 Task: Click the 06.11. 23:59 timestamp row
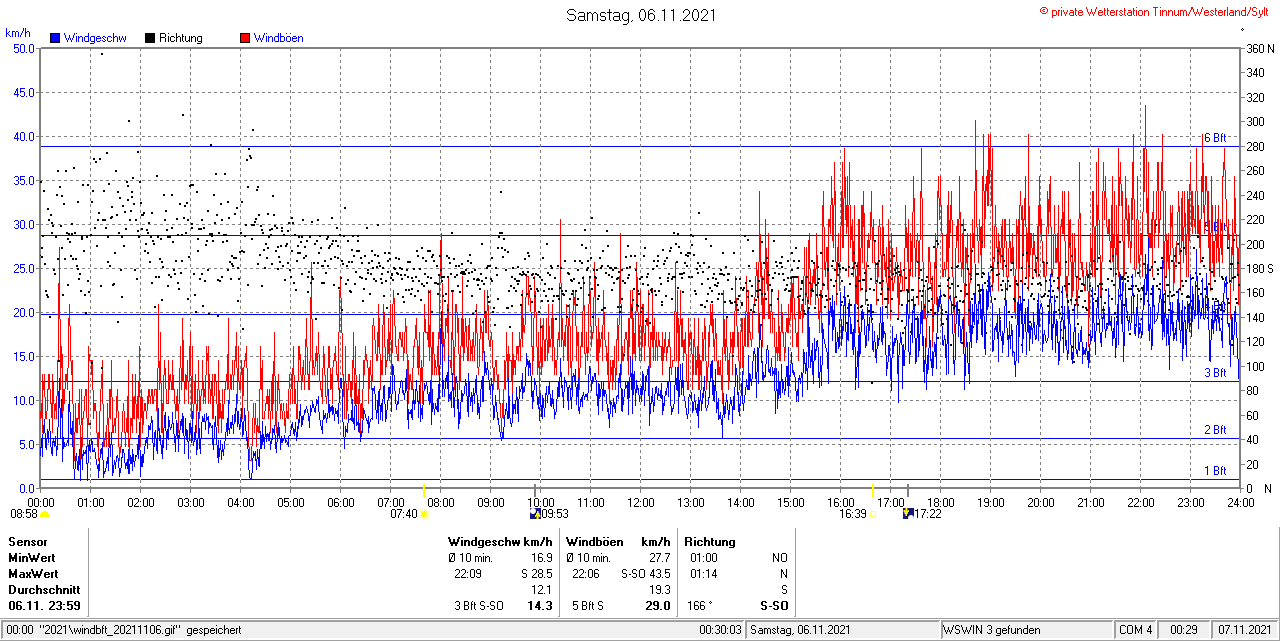[x=45, y=606]
